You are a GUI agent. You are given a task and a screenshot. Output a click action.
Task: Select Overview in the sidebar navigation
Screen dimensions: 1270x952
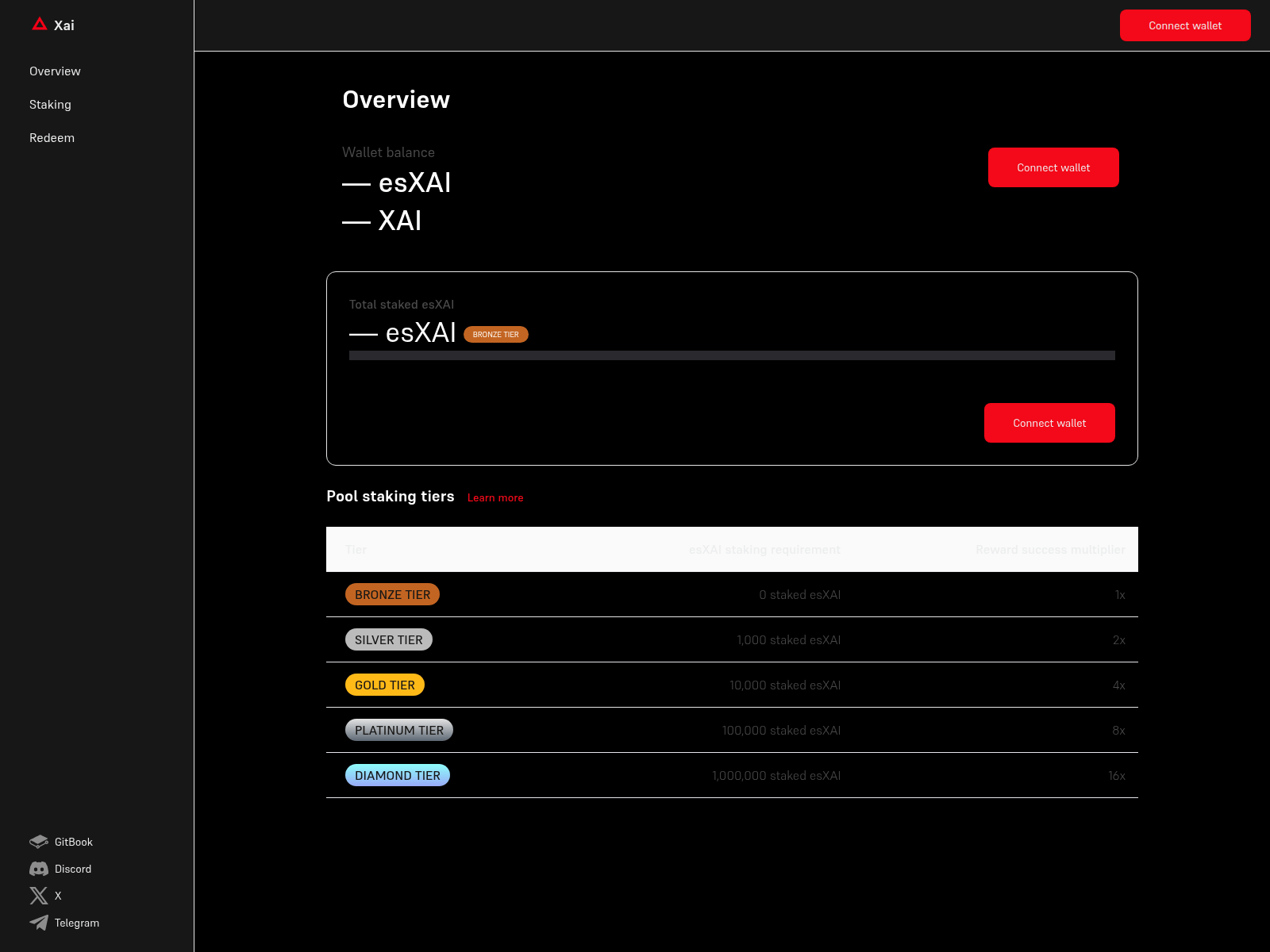click(x=55, y=71)
